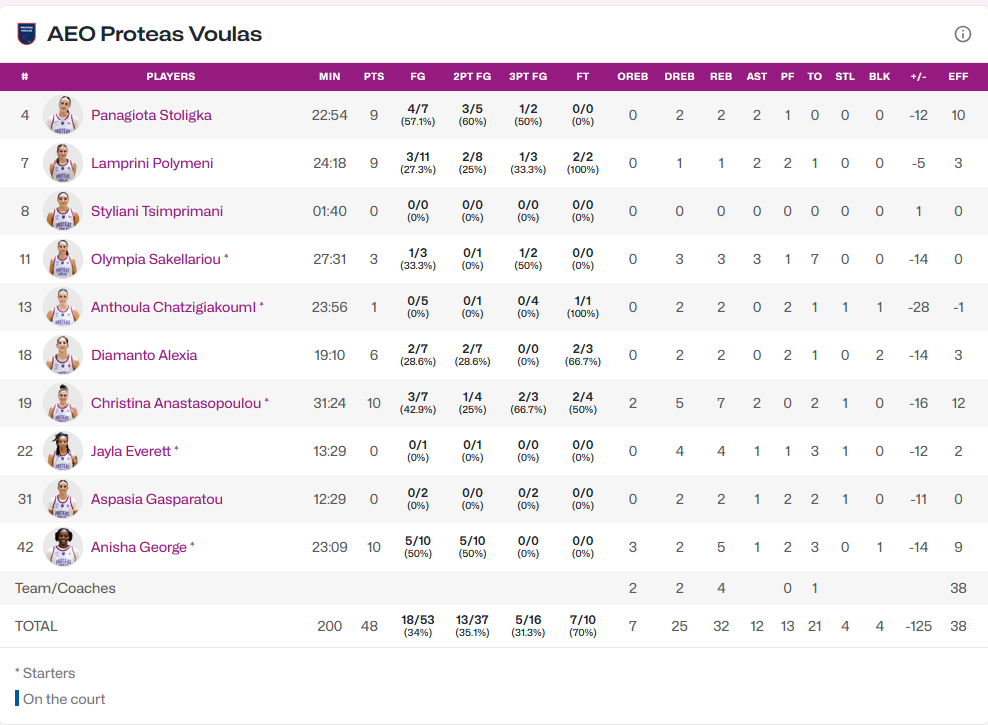Select Jayla Everett's player photo
Image resolution: width=988 pixels, height=725 pixels.
(63, 451)
